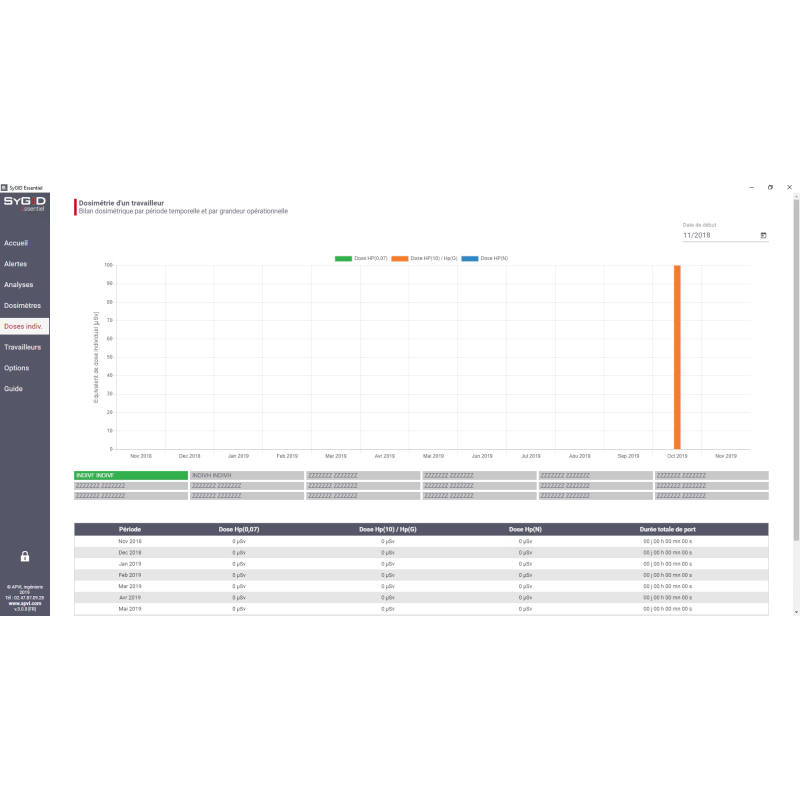Switch to the Dosimètres section
This screenshot has width=800, height=800.
click(x=22, y=305)
